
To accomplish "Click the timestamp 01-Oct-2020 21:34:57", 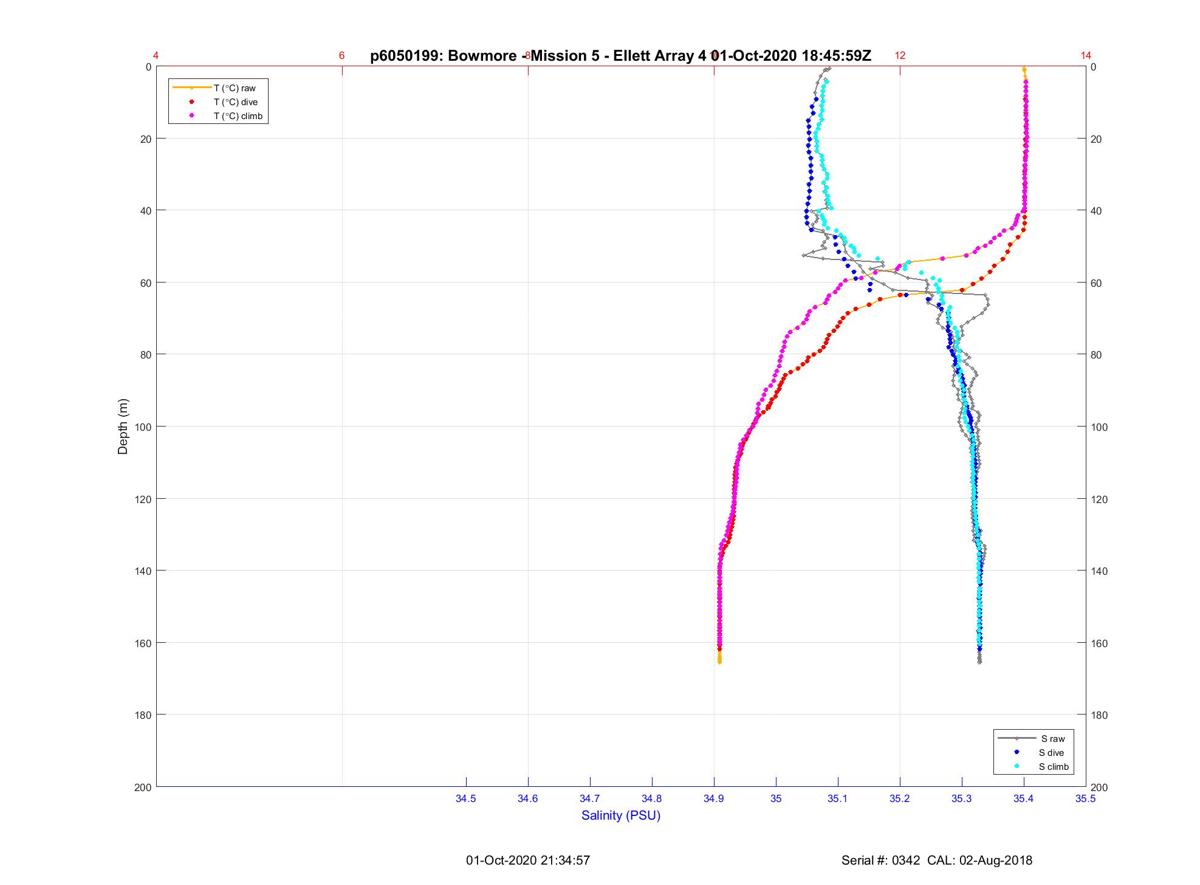I will (x=528, y=860).
